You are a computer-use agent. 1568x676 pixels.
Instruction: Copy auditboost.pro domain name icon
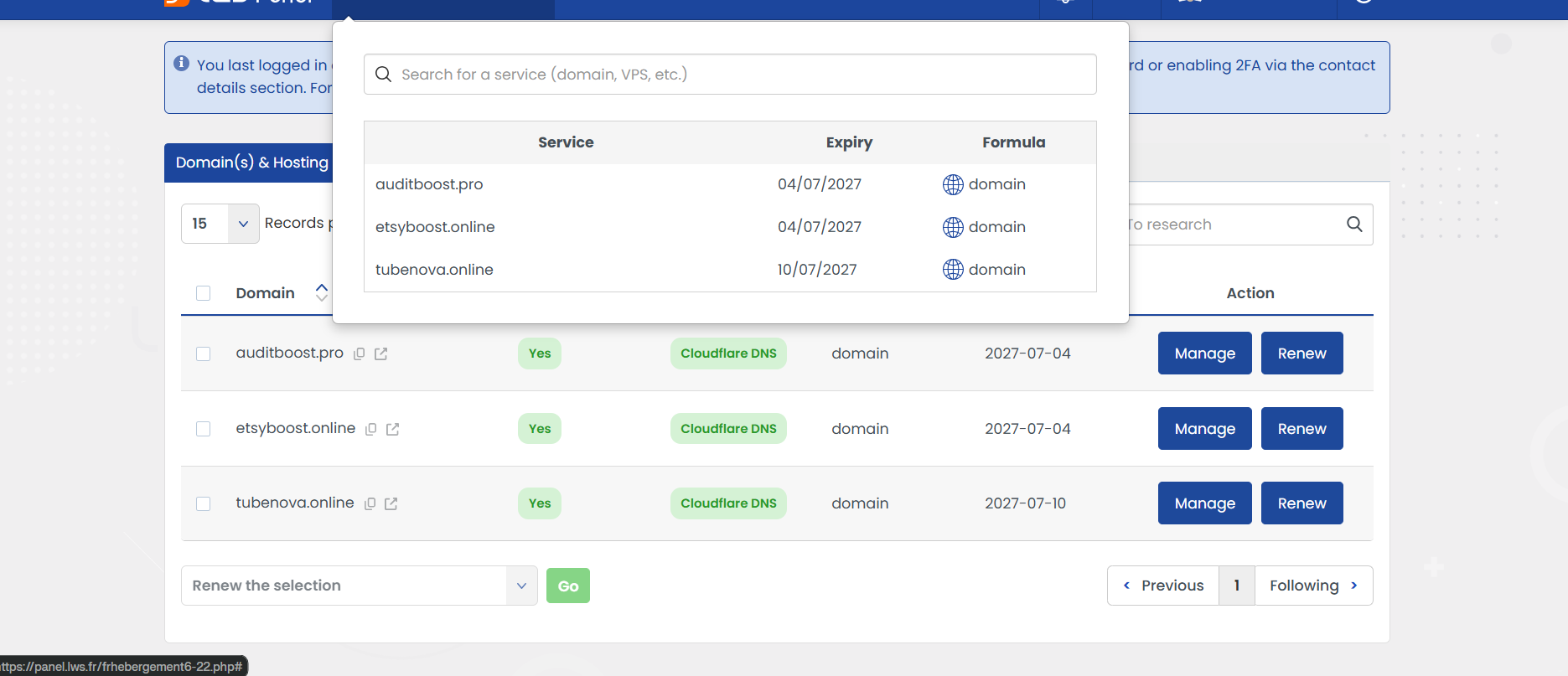[x=359, y=353]
